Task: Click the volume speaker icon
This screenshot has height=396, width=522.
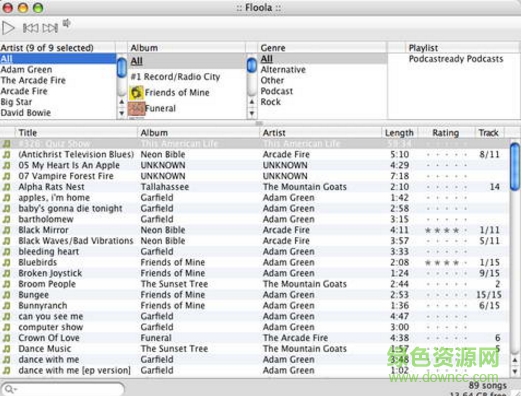Action: [x=67, y=23]
